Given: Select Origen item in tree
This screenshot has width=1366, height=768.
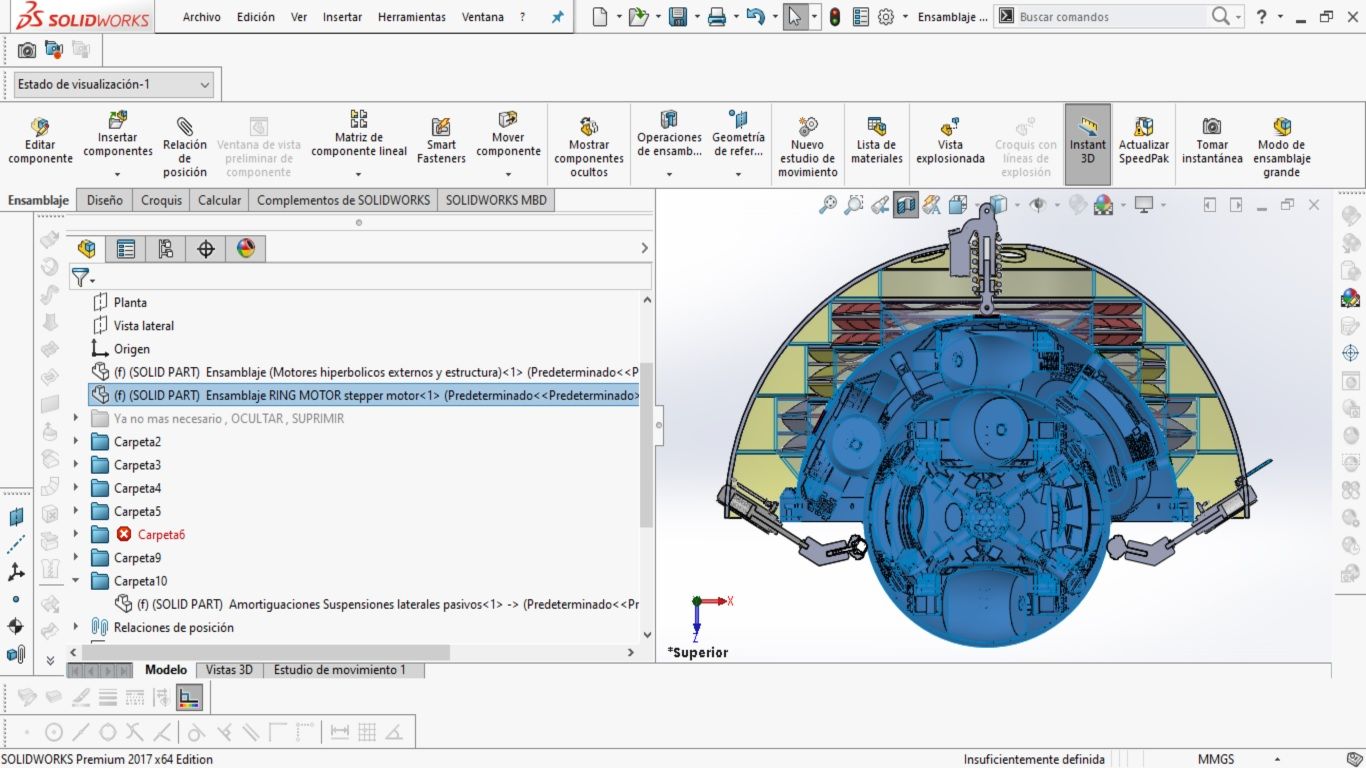Looking at the screenshot, I should [132, 349].
